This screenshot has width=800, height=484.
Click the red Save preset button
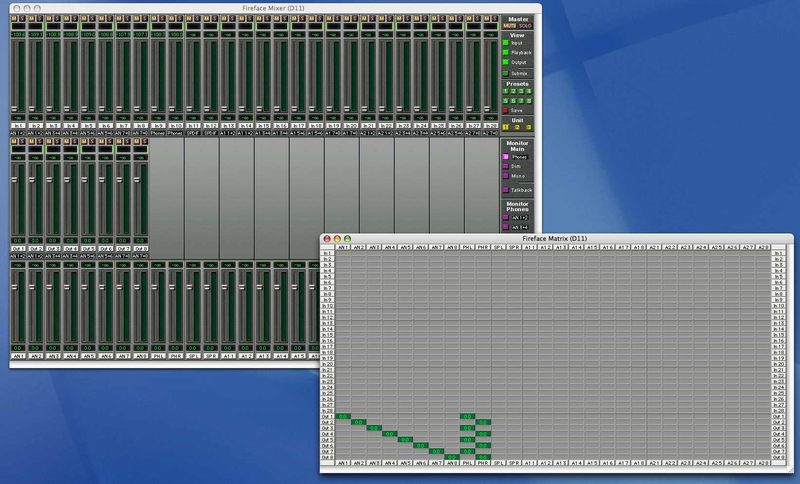point(506,110)
